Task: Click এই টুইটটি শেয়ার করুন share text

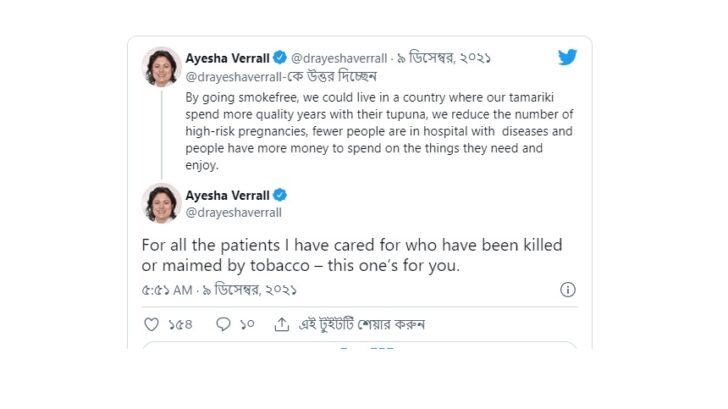Action: pos(362,324)
